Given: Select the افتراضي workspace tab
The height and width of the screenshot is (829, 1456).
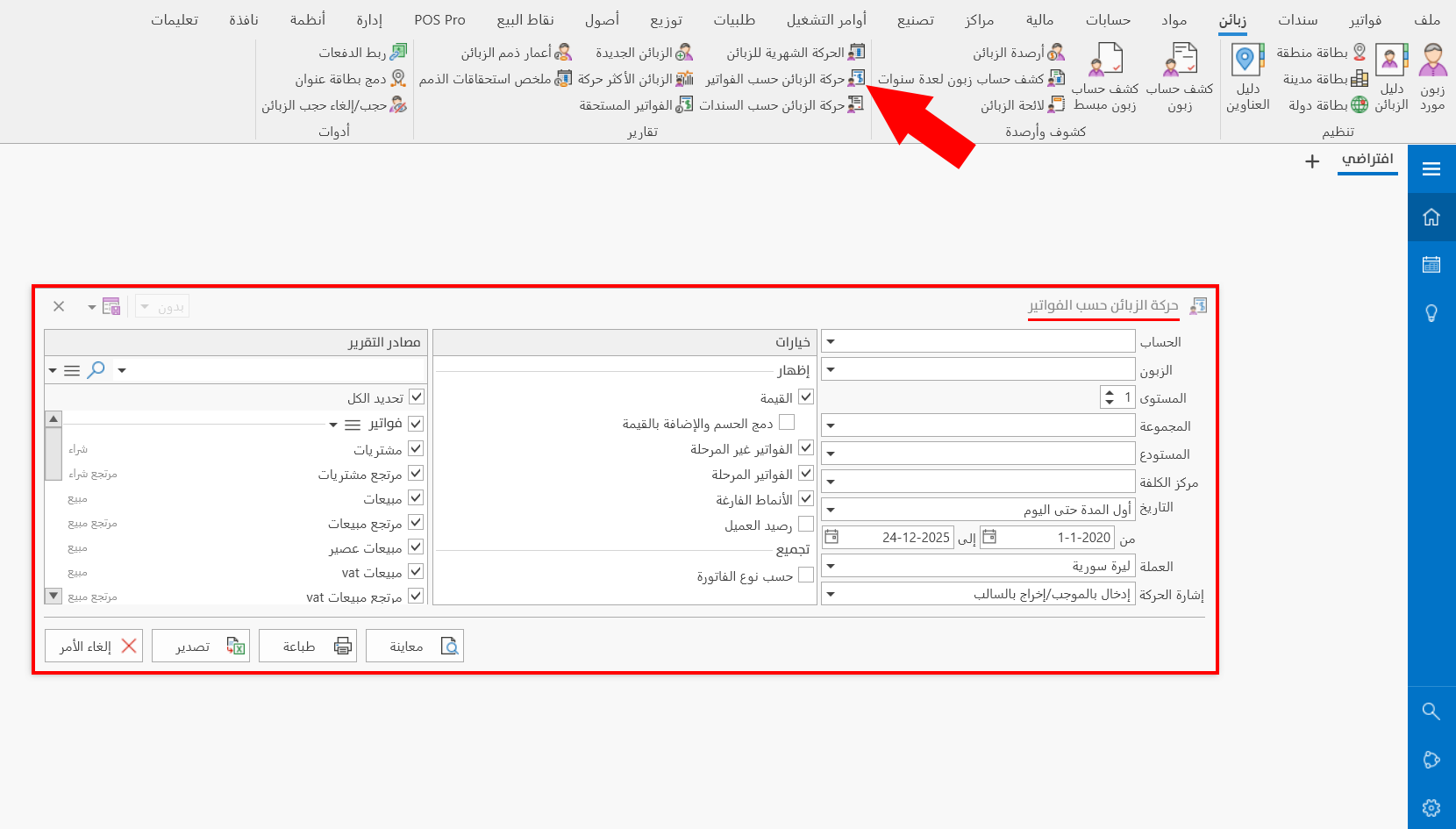Looking at the screenshot, I should coord(1368,161).
